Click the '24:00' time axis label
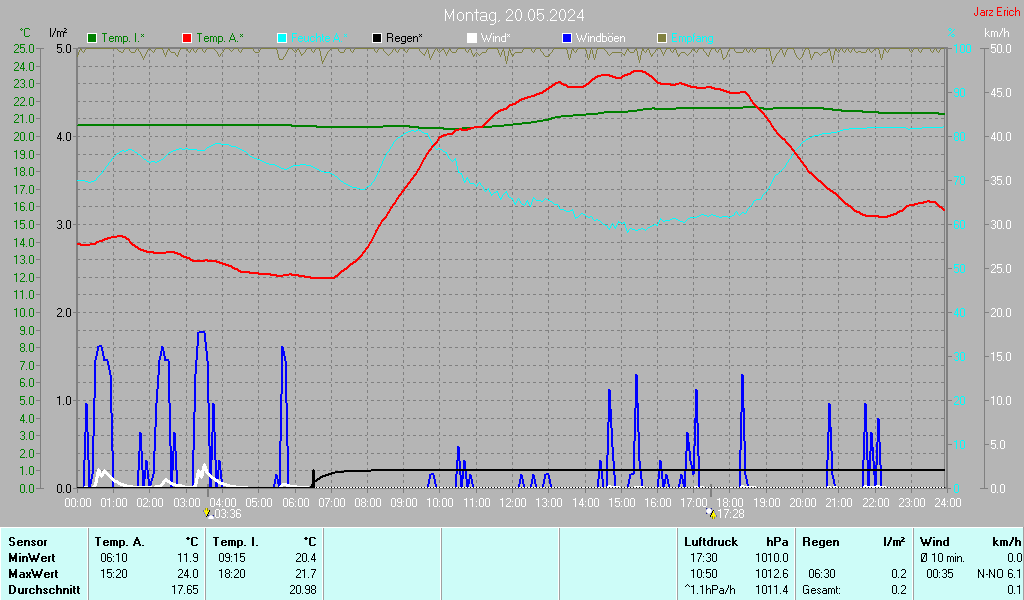This screenshot has width=1024, height=600. [948, 503]
